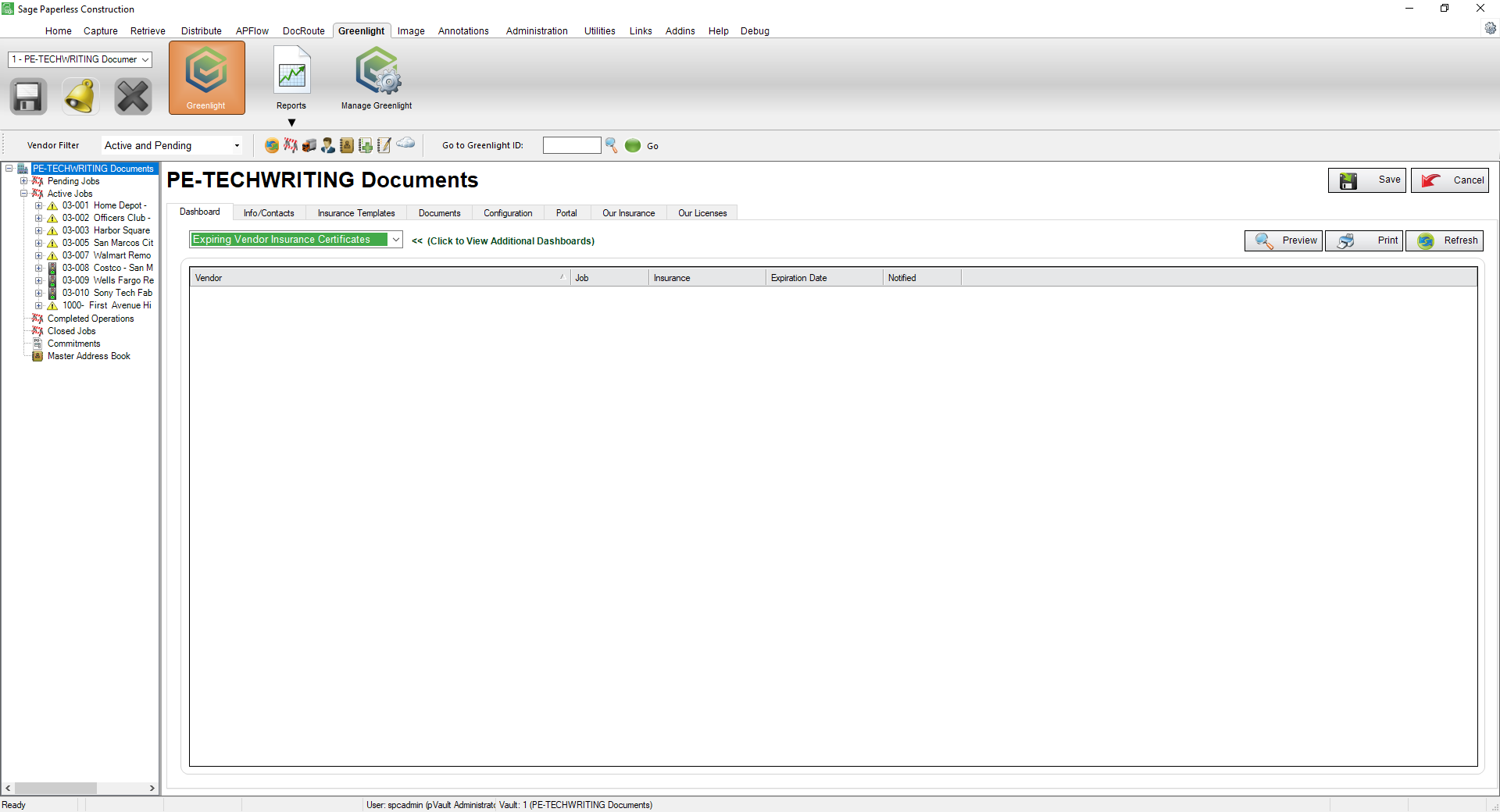Click the Go to Greenlight ID input field
Viewport: 1500px width, 812px height.
572,145
